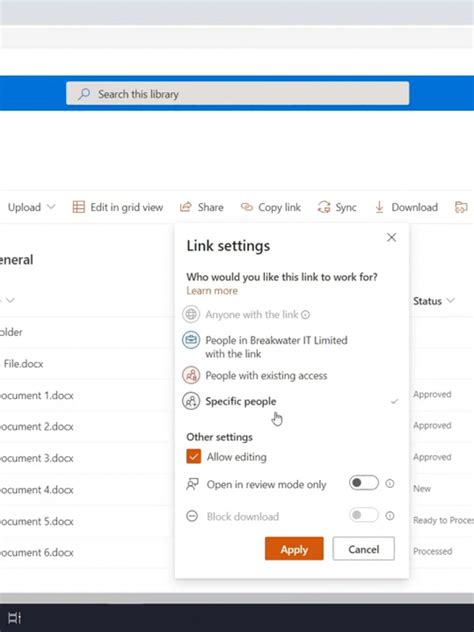
Task: Open Edit in grid view
Action: [118, 207]
